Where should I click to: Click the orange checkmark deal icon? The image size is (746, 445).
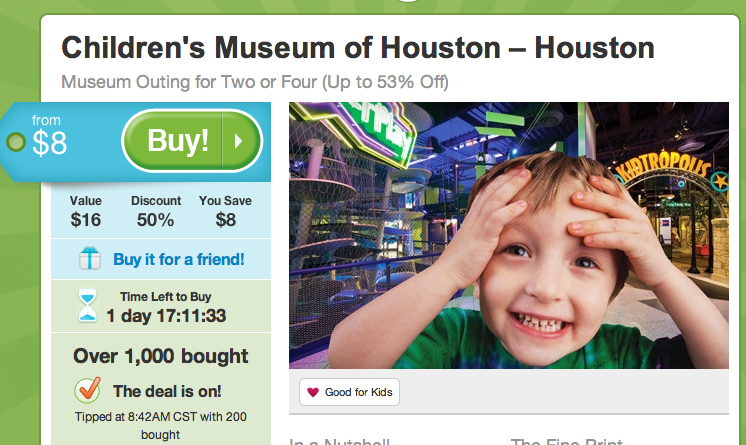(88, 389)
